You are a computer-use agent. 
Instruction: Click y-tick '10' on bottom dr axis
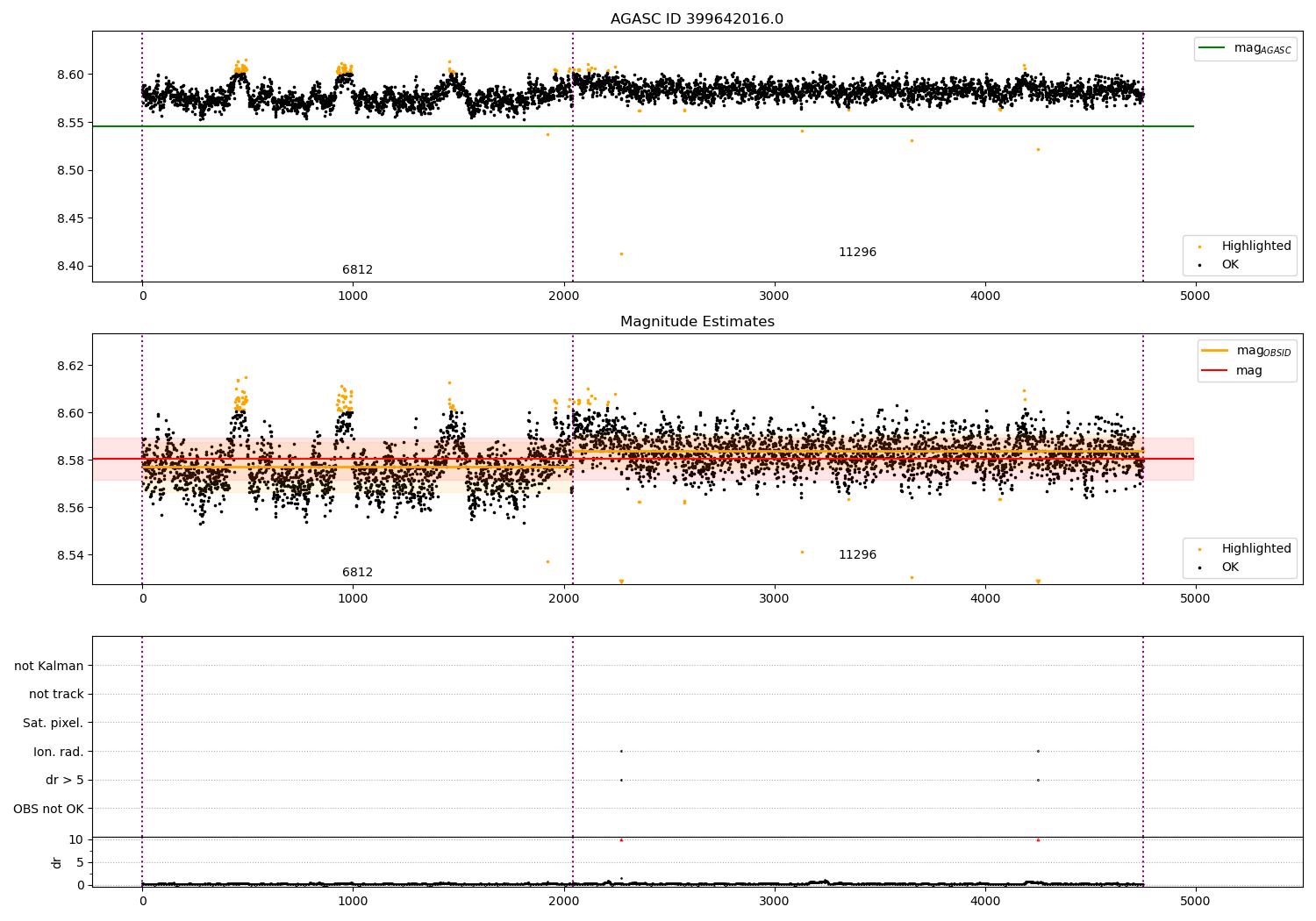point(76,839)
